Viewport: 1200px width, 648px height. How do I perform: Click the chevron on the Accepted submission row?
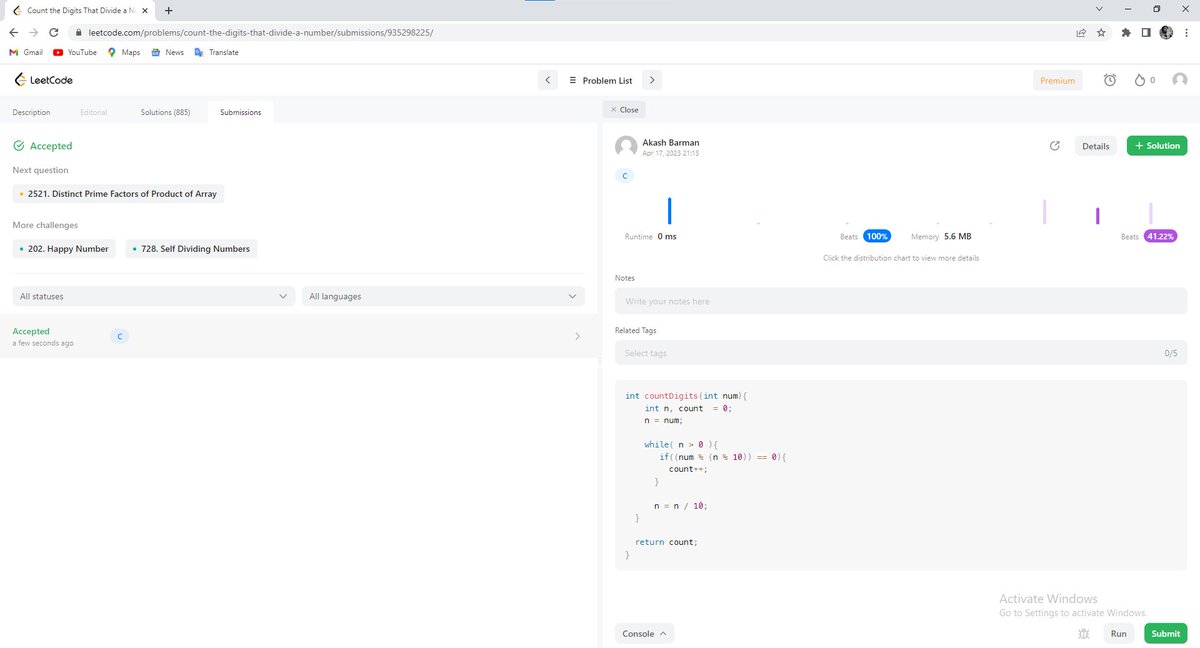click(577, 336)
